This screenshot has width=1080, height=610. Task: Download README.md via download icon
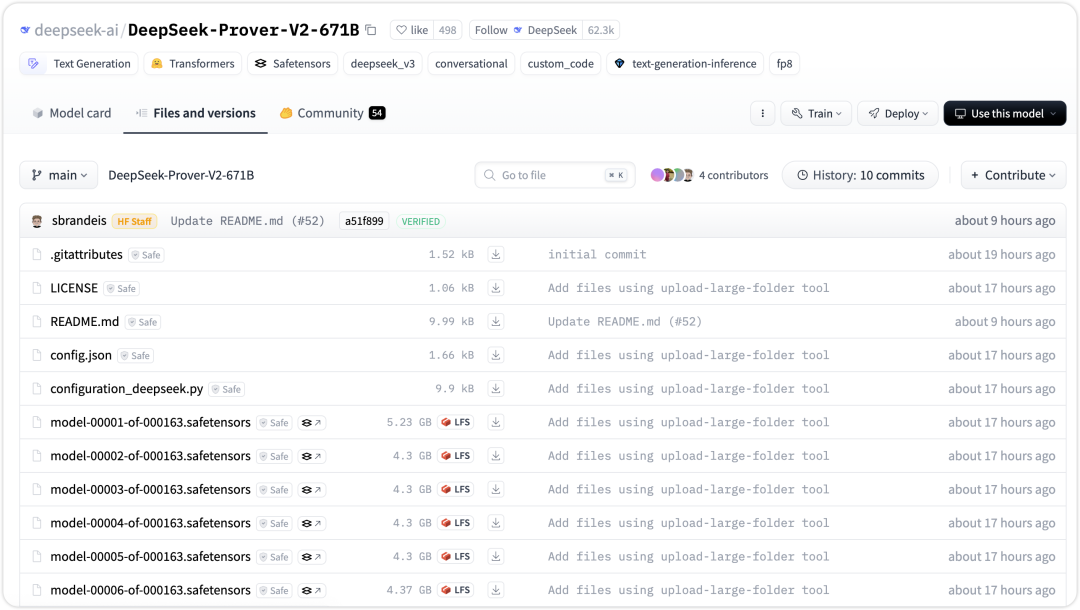tap(495, 322)
